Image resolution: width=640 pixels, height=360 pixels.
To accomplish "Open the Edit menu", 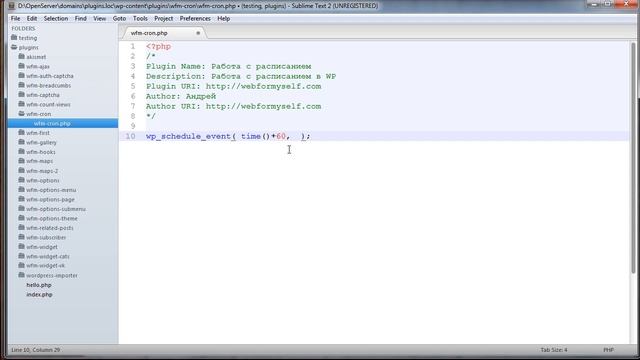I will [32, 18].
